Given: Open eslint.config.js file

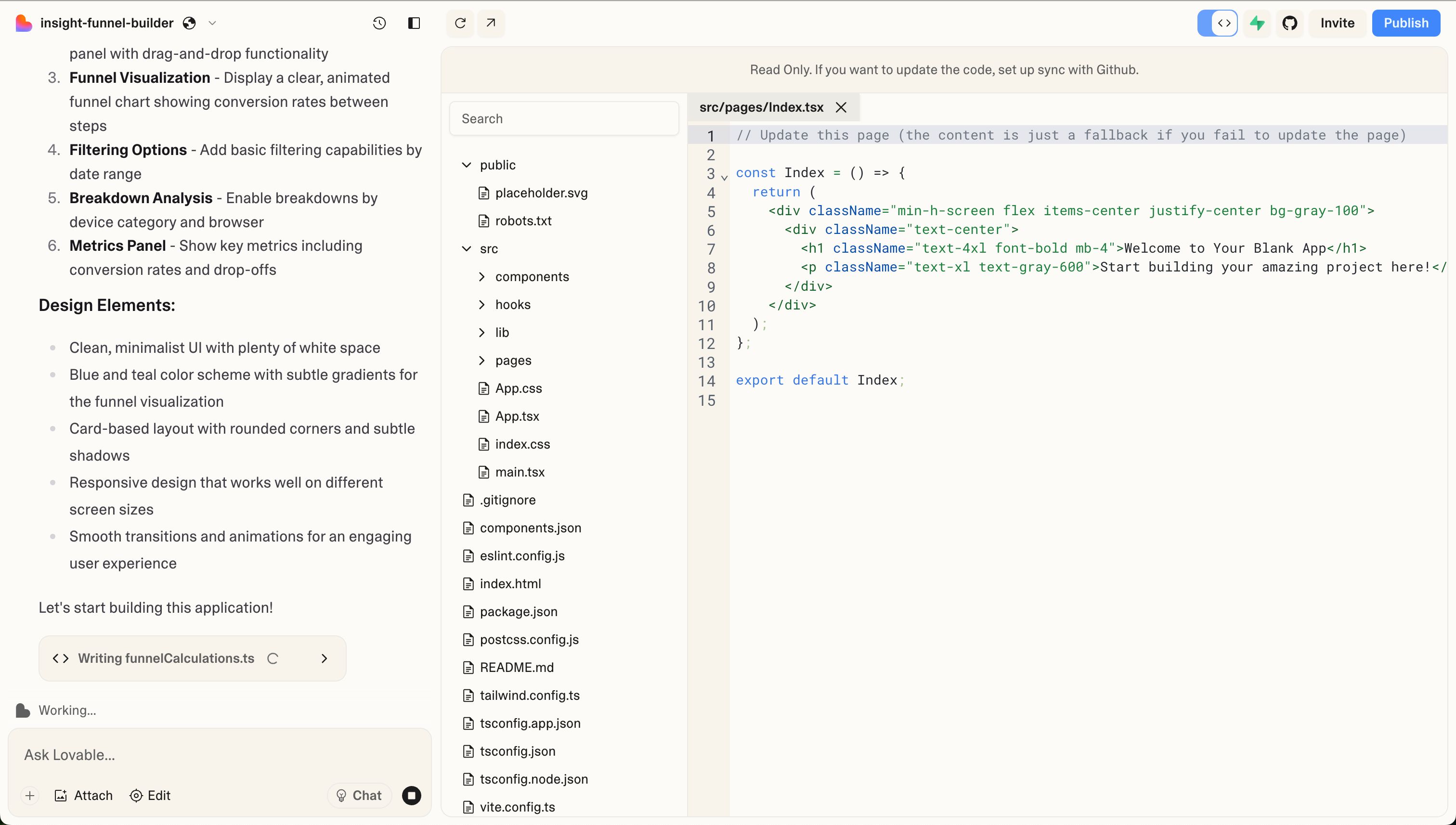Looking at the screenshot, I should (x=515, y=556).
